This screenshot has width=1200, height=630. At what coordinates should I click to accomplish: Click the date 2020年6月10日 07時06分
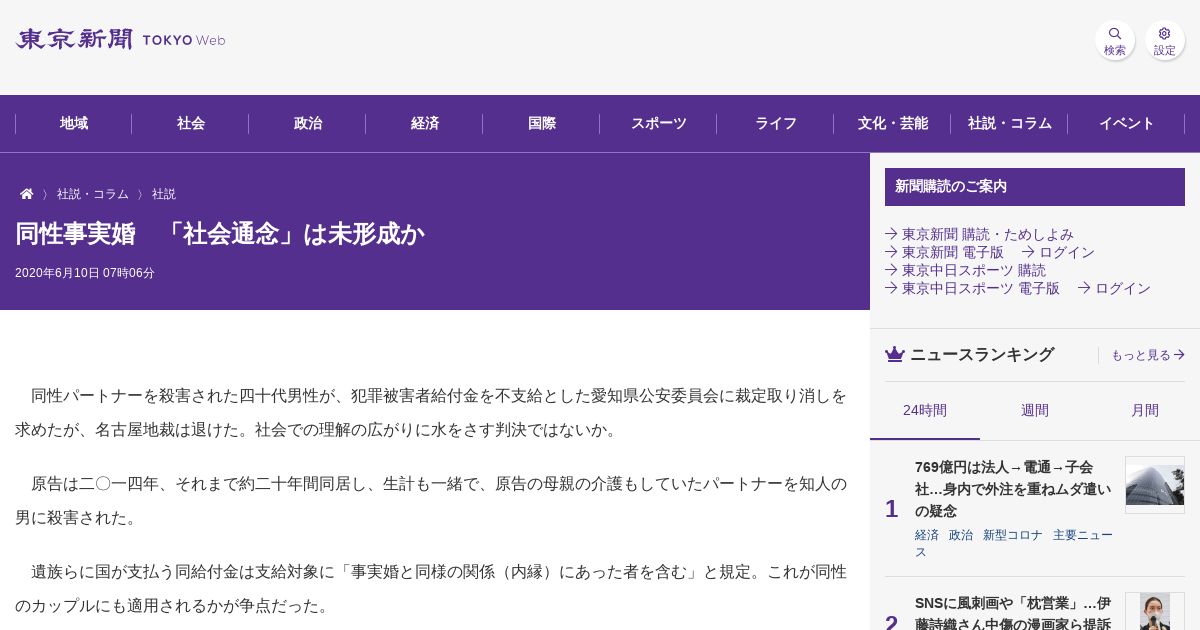point(85,273)
